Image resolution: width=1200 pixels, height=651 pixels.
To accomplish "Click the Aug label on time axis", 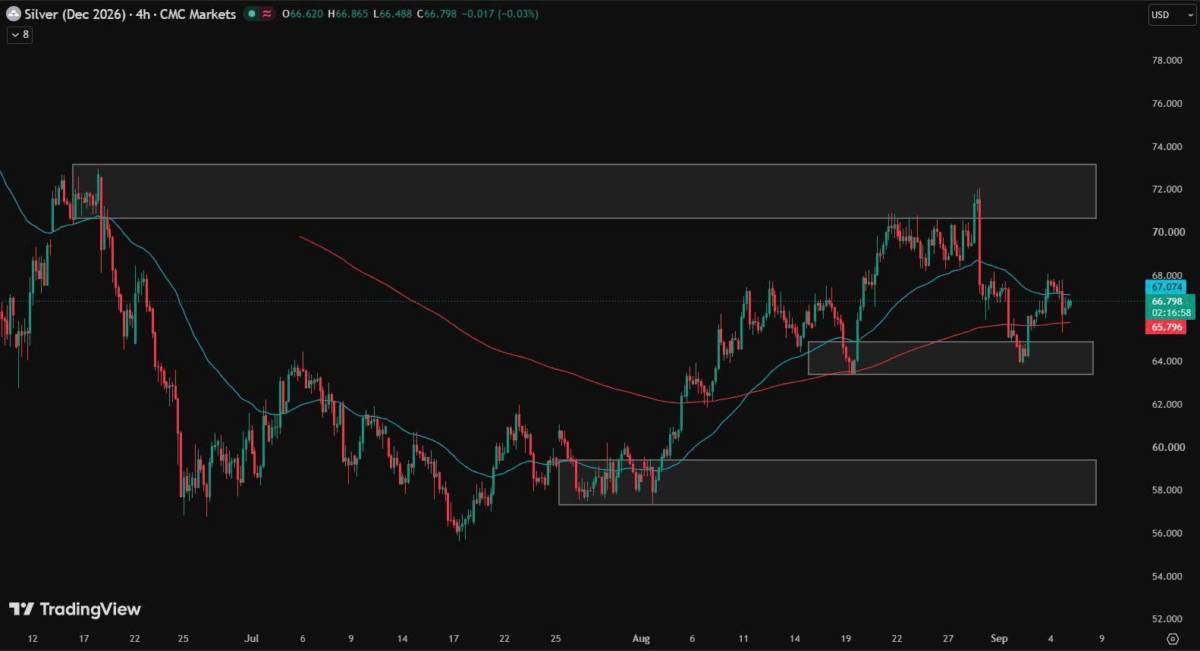I will coord(642,637).
